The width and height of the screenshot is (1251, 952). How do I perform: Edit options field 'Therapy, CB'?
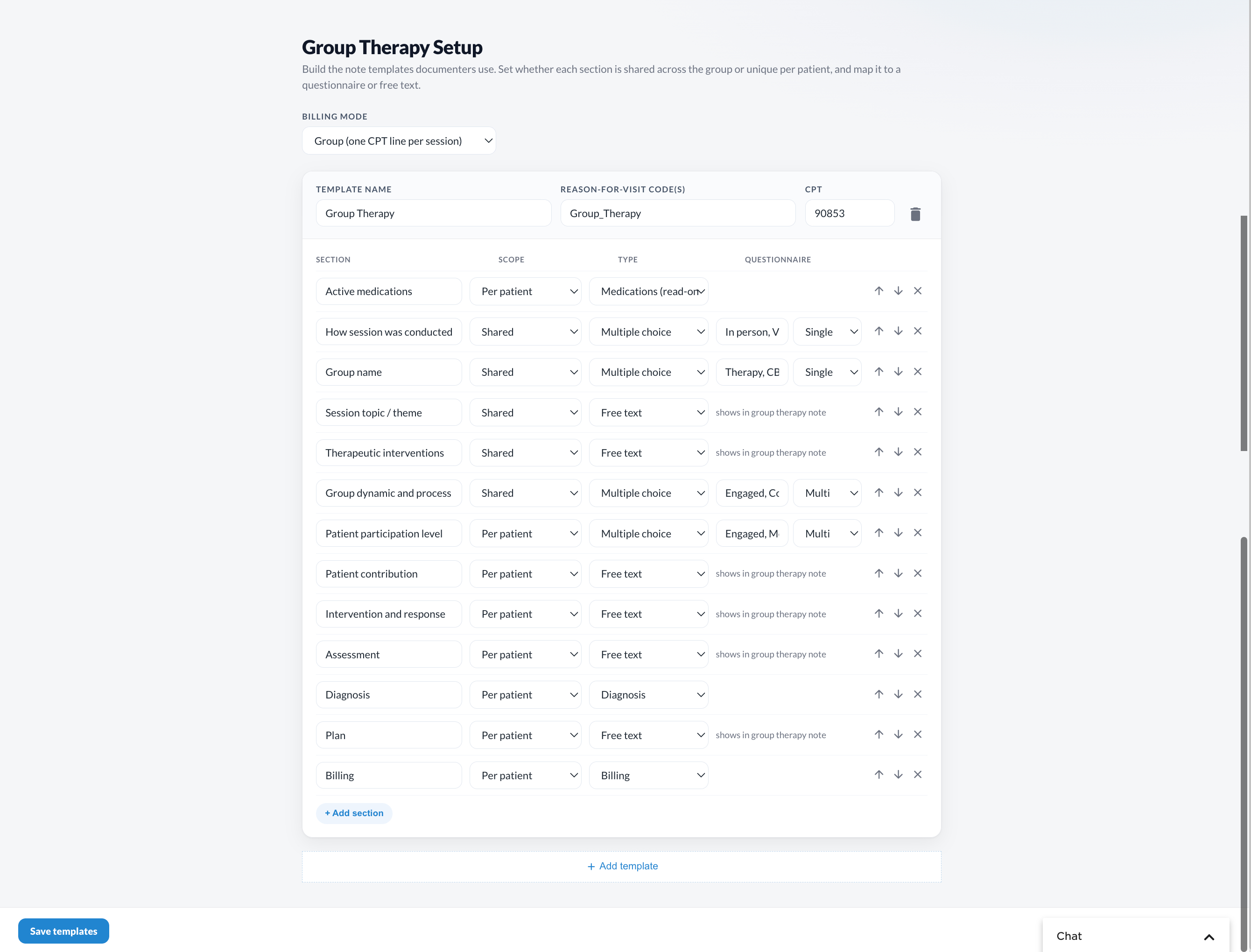(x=752, y=372)
